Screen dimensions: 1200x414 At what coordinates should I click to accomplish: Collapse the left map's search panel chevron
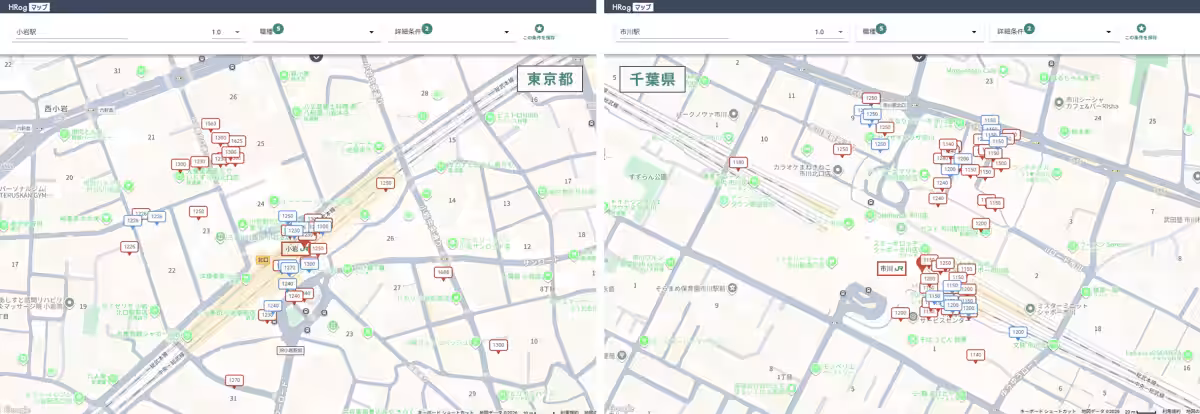point(316,57)
